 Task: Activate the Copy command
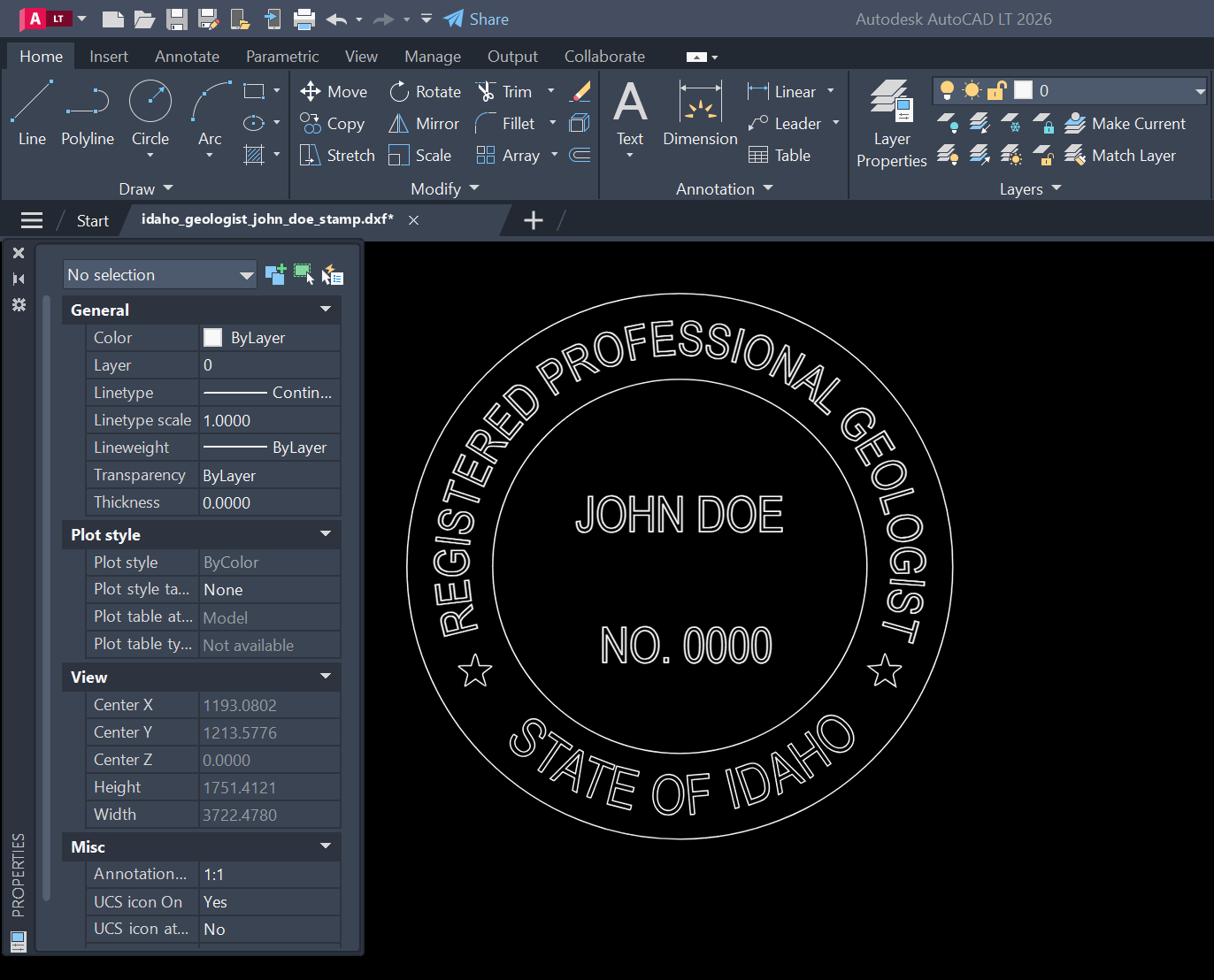[x=332, y=124]
